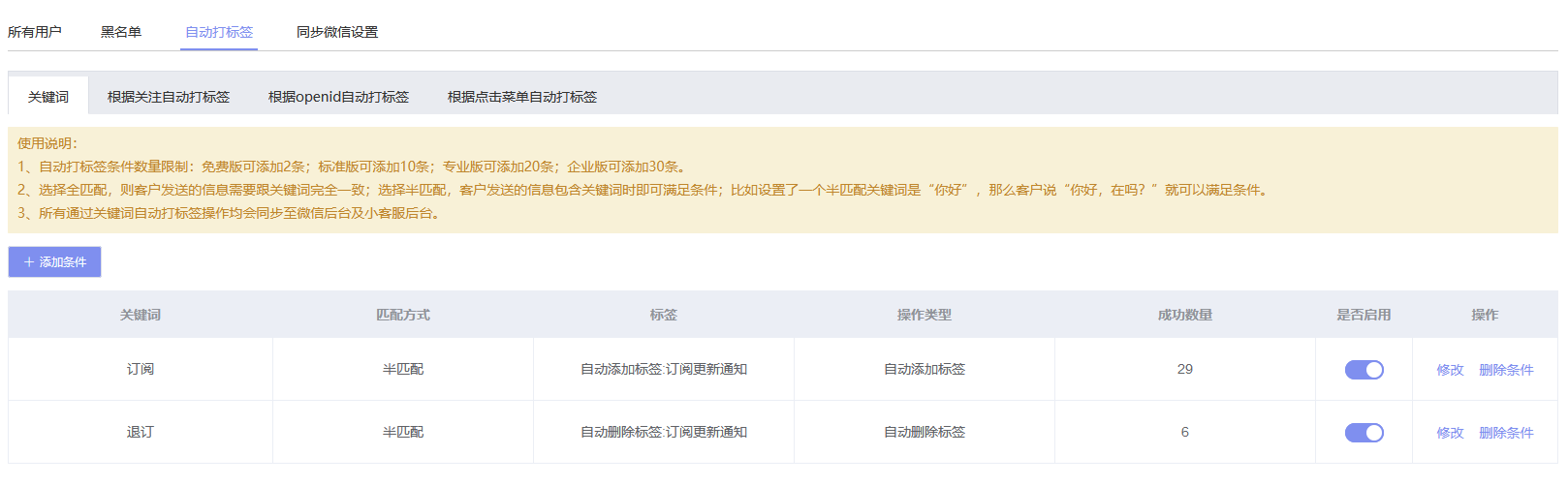Viewport: 1568px width, 486px height.
Task: Open 根据点击菜单自动打标签 sub-tab
Action: tap(522, 97)
